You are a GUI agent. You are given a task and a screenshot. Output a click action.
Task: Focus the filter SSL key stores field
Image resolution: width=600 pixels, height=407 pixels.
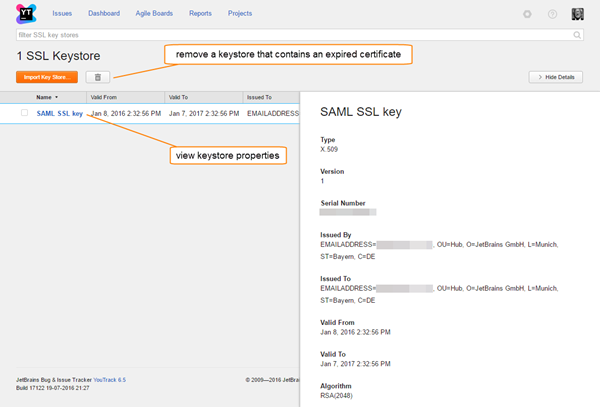[290, 35]
